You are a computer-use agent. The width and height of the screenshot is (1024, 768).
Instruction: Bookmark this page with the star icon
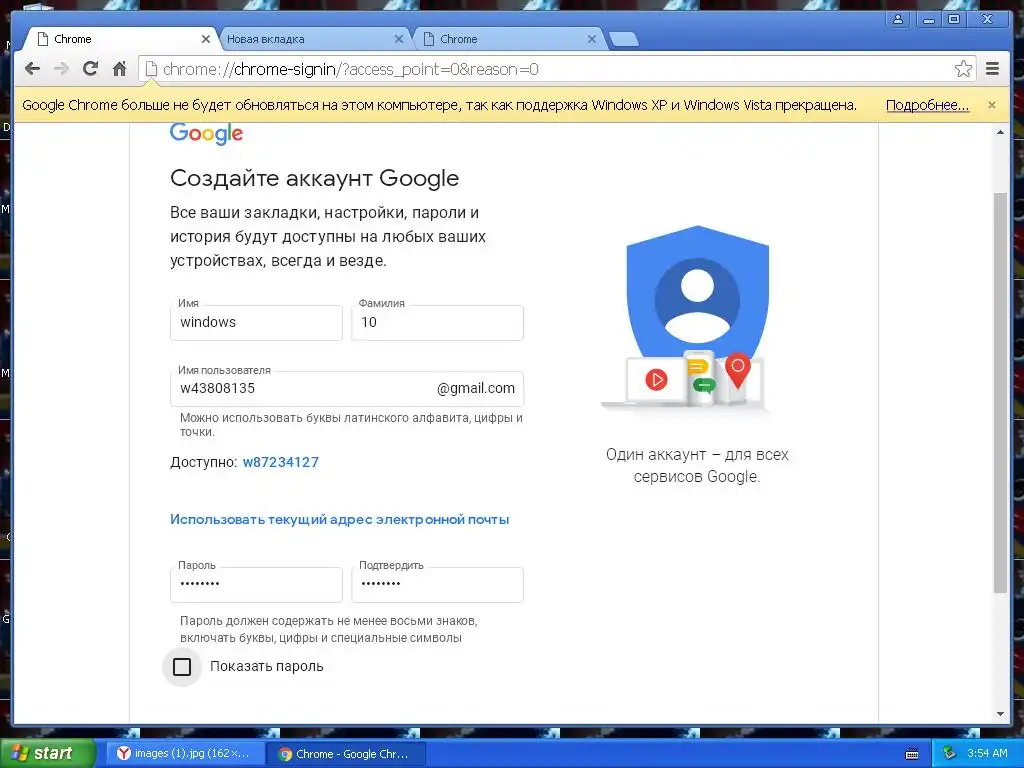[x=963, y=69]
